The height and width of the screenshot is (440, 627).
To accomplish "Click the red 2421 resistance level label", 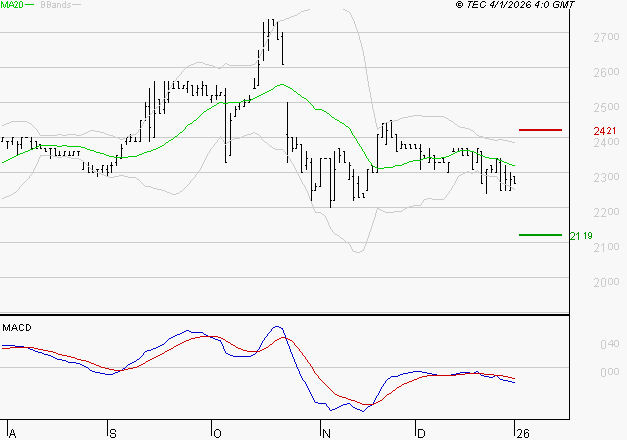I will coord(605,131).
